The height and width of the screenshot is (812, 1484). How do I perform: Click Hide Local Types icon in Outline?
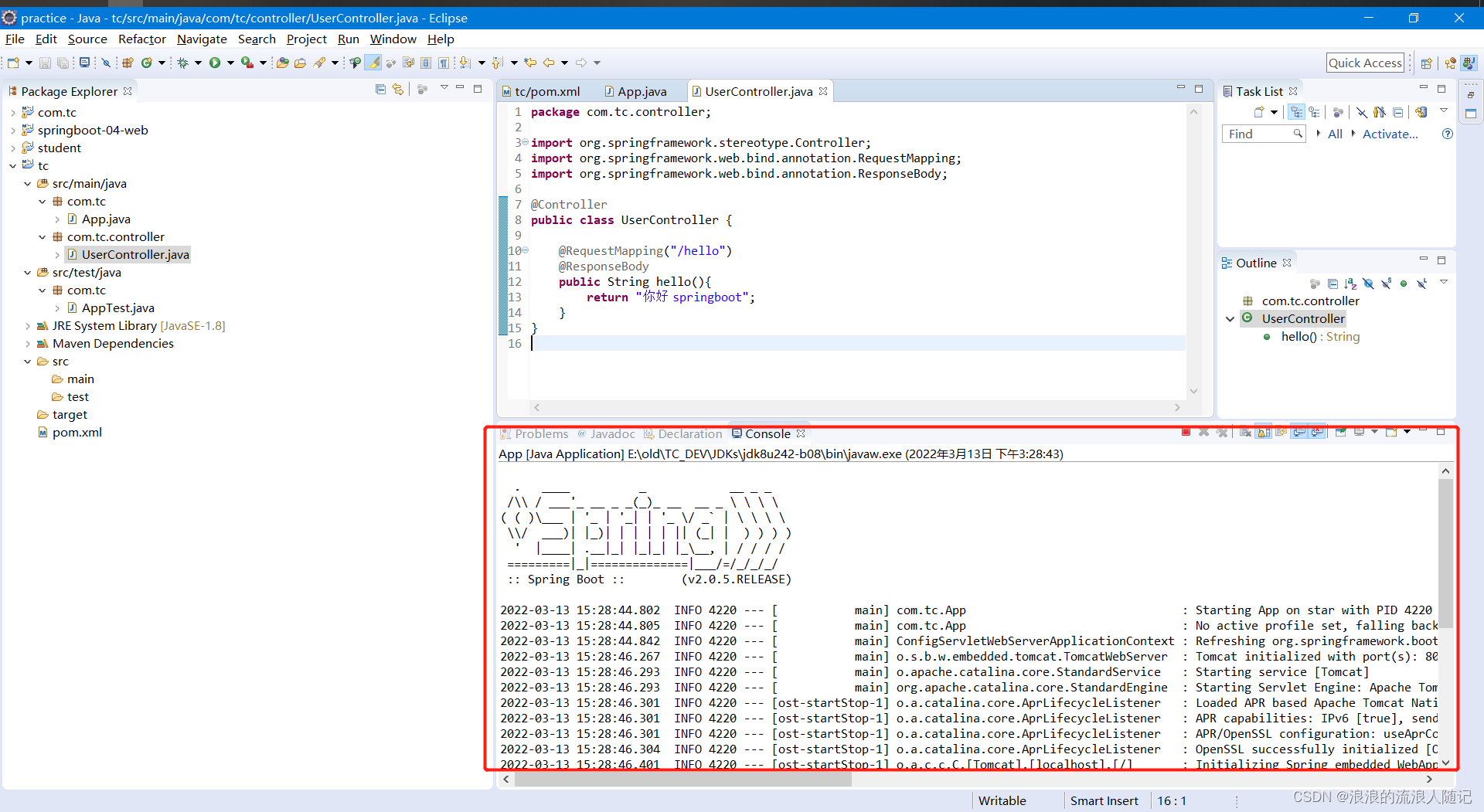click(1421, 283)
